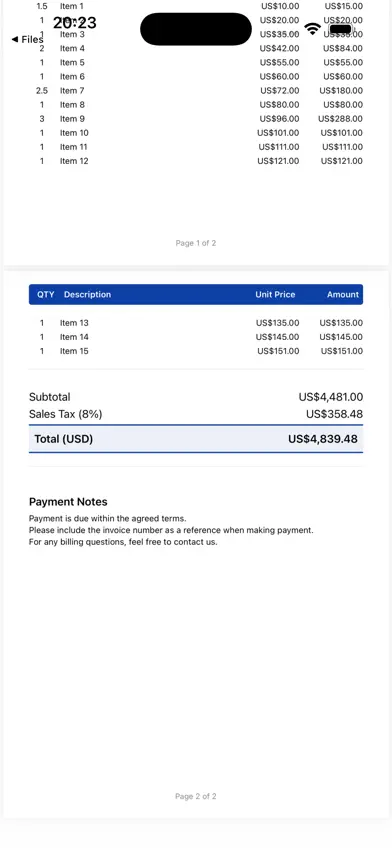Select the Item 10 description
The image size is (392, 852).
[74, 133]
